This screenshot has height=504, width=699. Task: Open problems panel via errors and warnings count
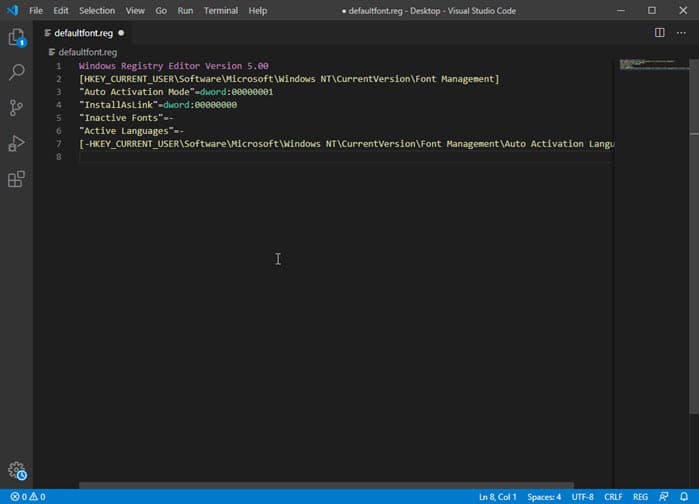(28, 496)
